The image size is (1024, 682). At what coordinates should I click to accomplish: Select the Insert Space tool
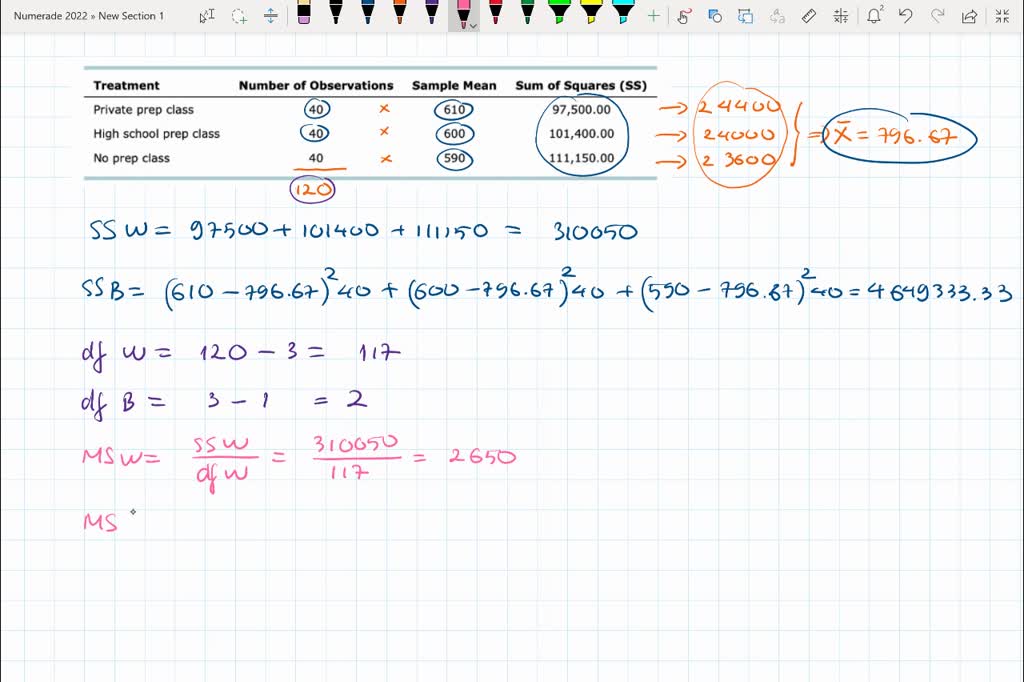[x=270, y=16]
